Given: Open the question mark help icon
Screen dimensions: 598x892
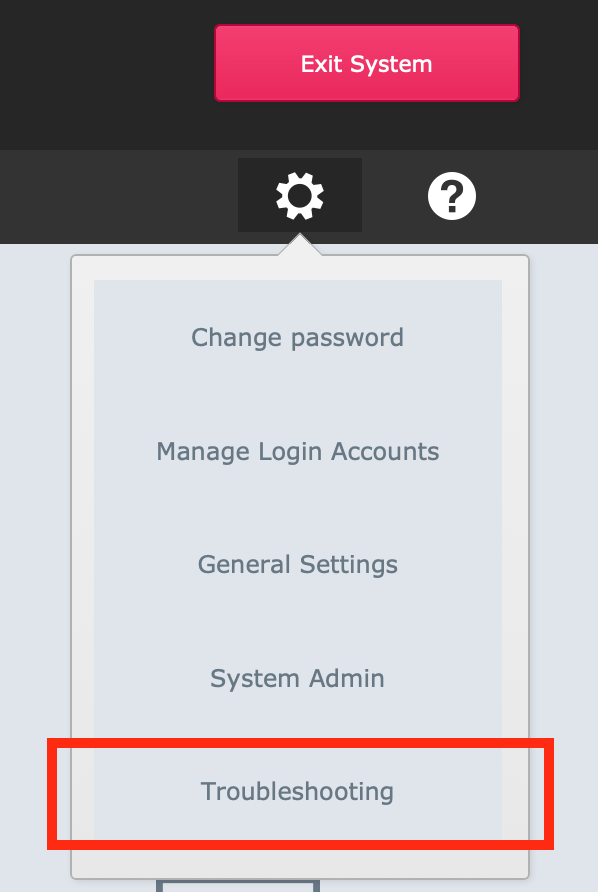Looking at the screenshot, I should click(452, 196).
